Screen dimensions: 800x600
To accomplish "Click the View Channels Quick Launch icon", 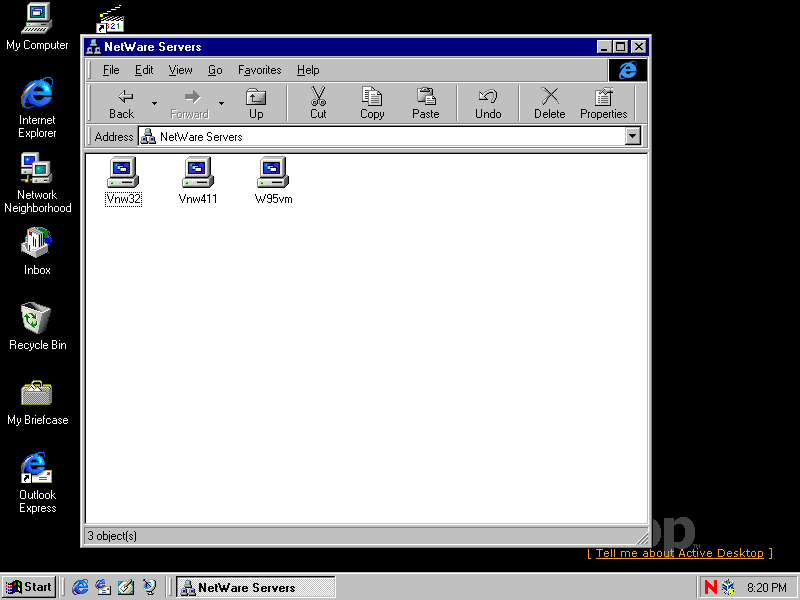I will (x=149, y=587).
